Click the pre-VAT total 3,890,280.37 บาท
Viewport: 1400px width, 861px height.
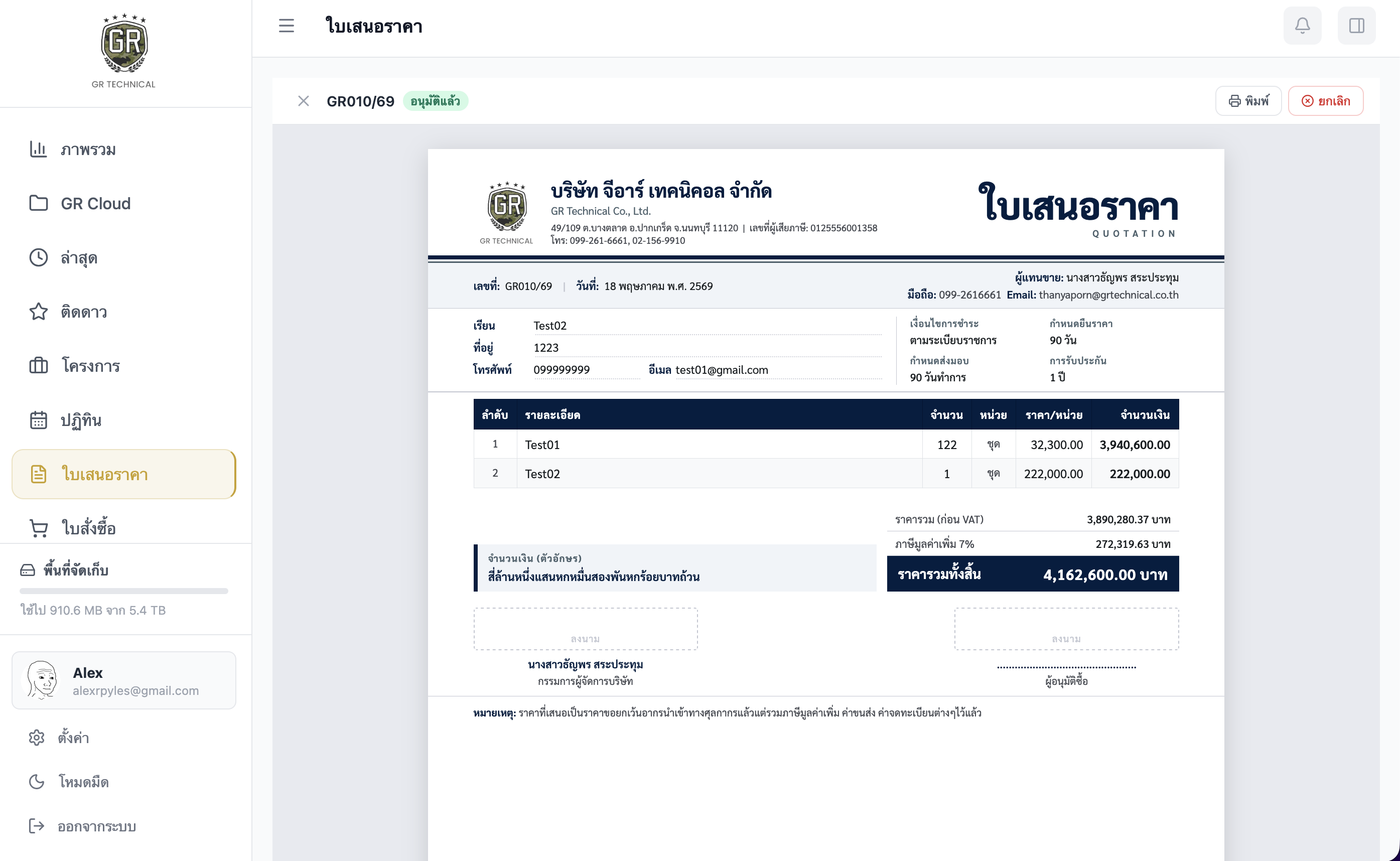click(x=1129, y=519)
